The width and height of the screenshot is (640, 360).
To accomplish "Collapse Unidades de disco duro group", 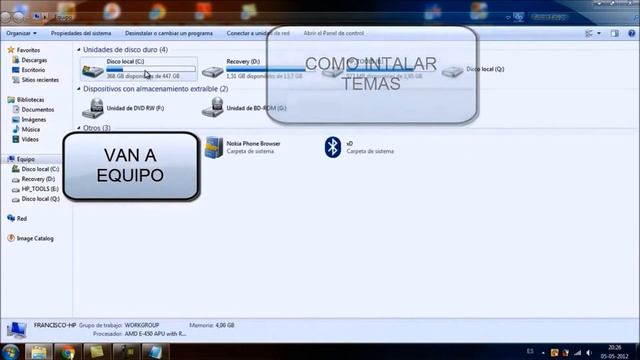I will click(79, 49).
